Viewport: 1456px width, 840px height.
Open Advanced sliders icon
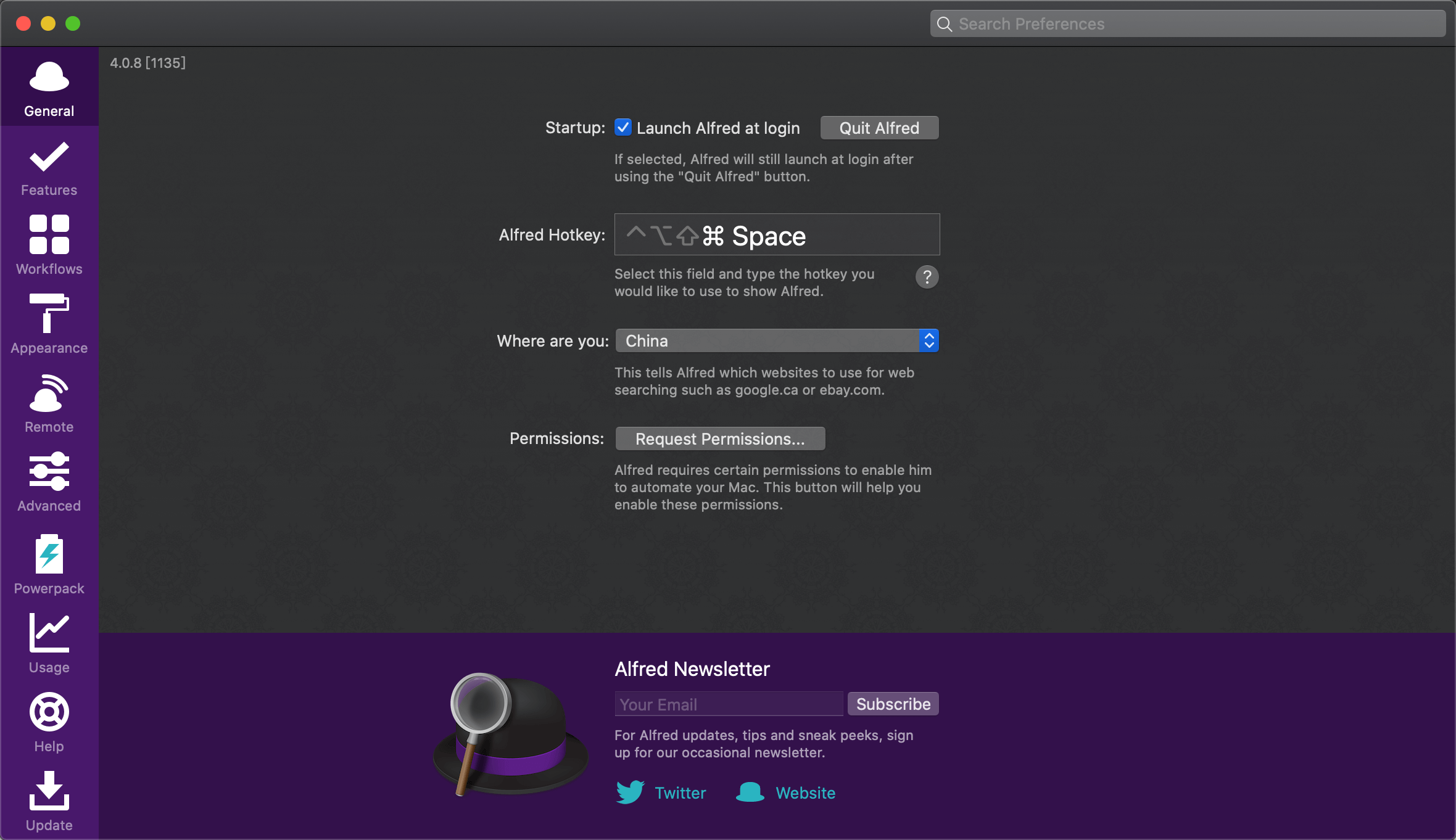[49, 471]
